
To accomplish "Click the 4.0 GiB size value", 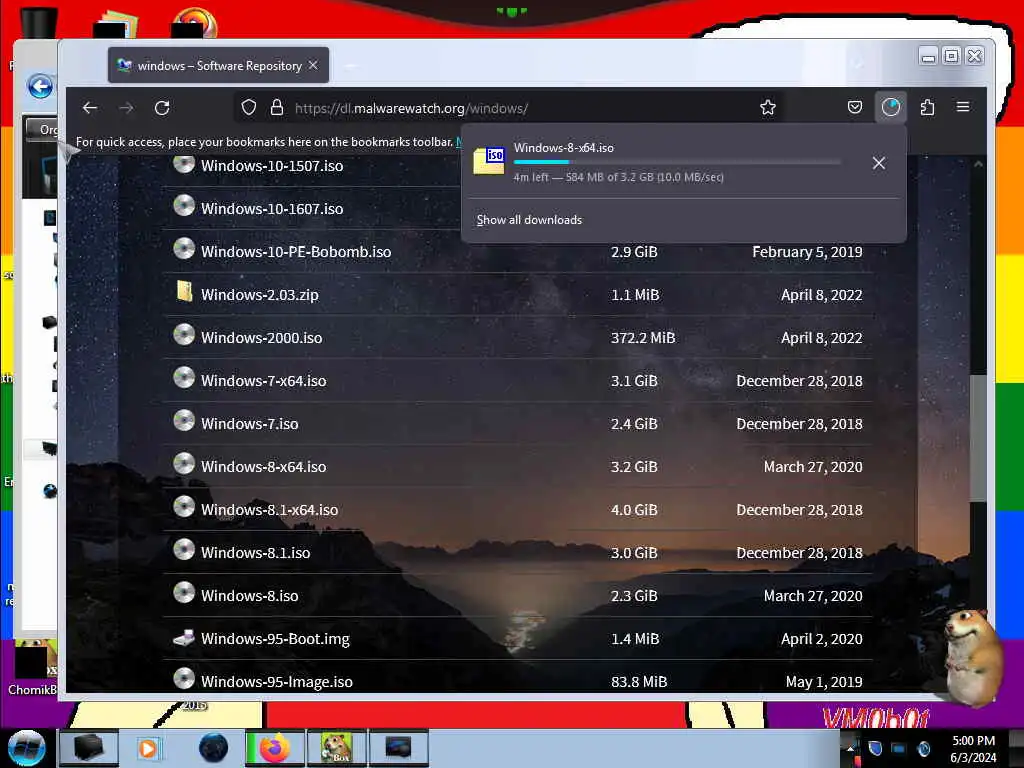I will click(634, 510).
